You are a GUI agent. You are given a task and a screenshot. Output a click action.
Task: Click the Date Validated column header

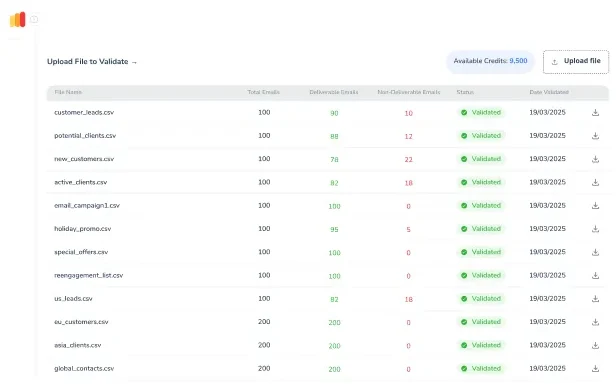[x=549, y=92]
